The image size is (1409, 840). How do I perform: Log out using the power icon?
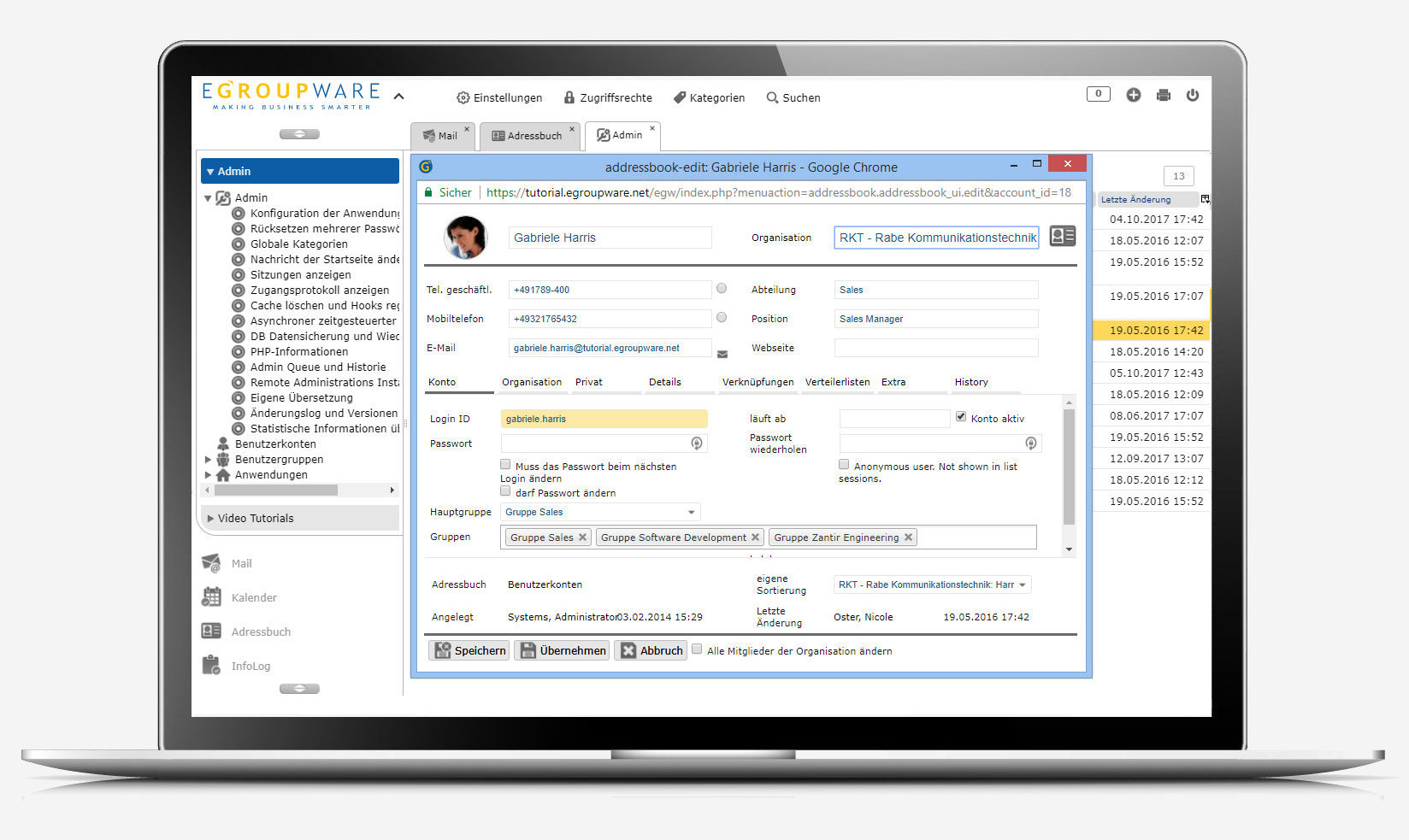[x=1193, y=95]
